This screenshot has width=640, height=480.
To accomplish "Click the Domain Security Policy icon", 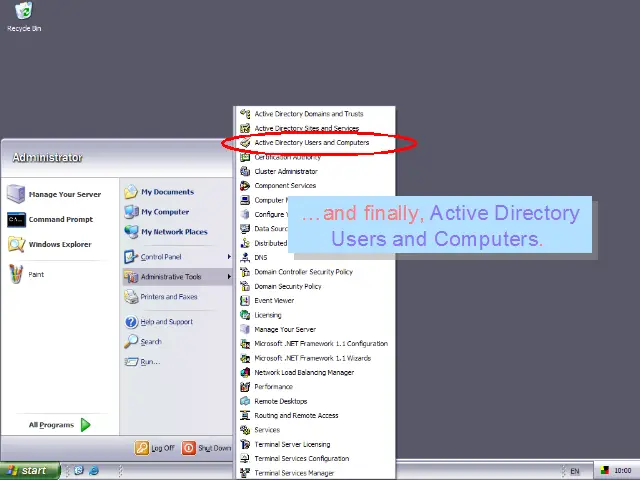I will pyautogui.click(x=245, y=286).
